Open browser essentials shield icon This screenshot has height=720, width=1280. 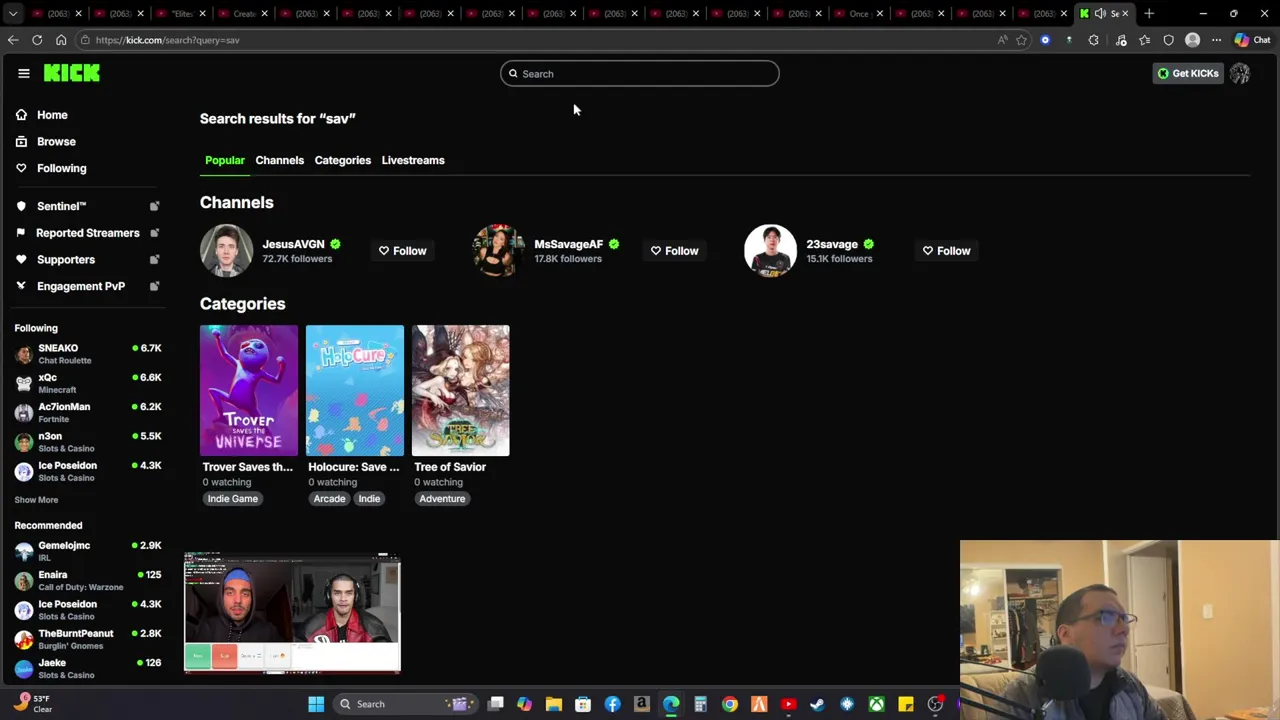point(1168,40)
